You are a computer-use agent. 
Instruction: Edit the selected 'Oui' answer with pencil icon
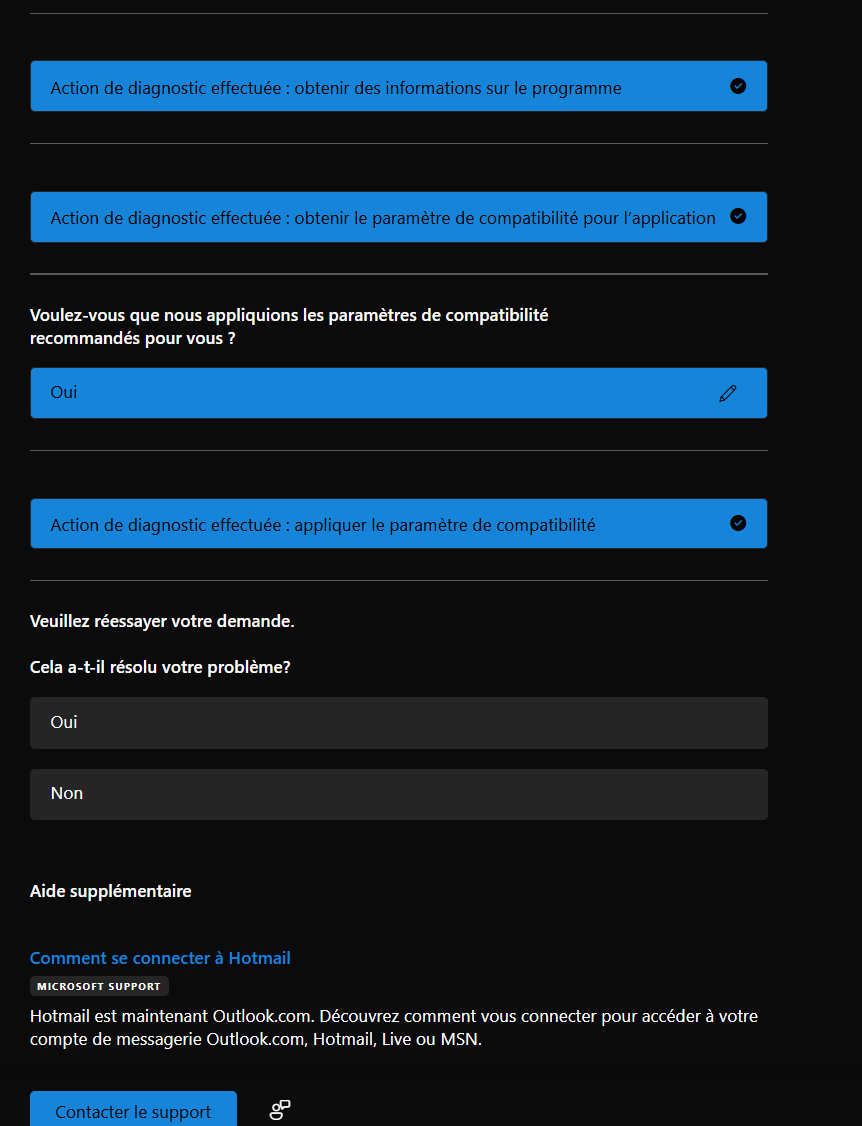click(728, 393)
